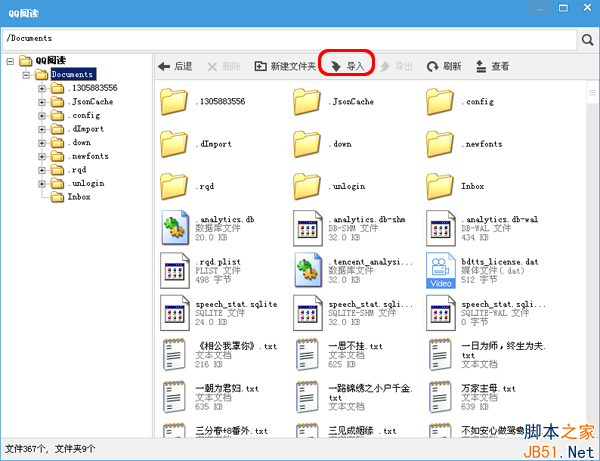Open the View (查看) toolbar option
Image resolution: width=600 pixels, height=461 pixels.
click(492, 67)
